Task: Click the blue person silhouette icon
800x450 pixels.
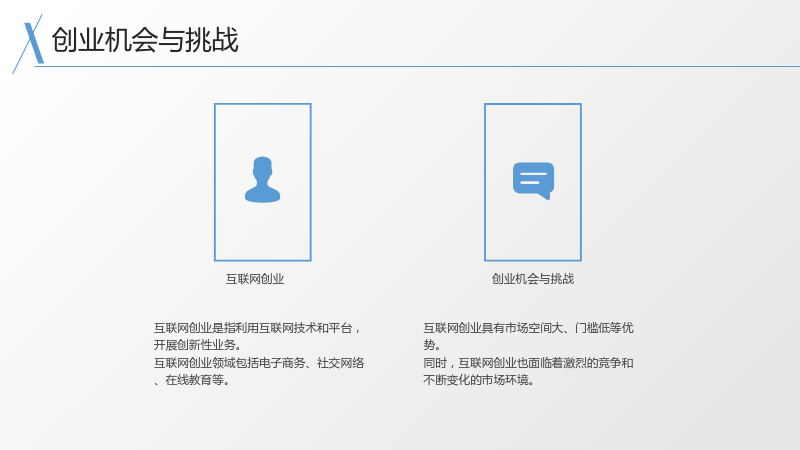Action: click(x=262, y=180)
